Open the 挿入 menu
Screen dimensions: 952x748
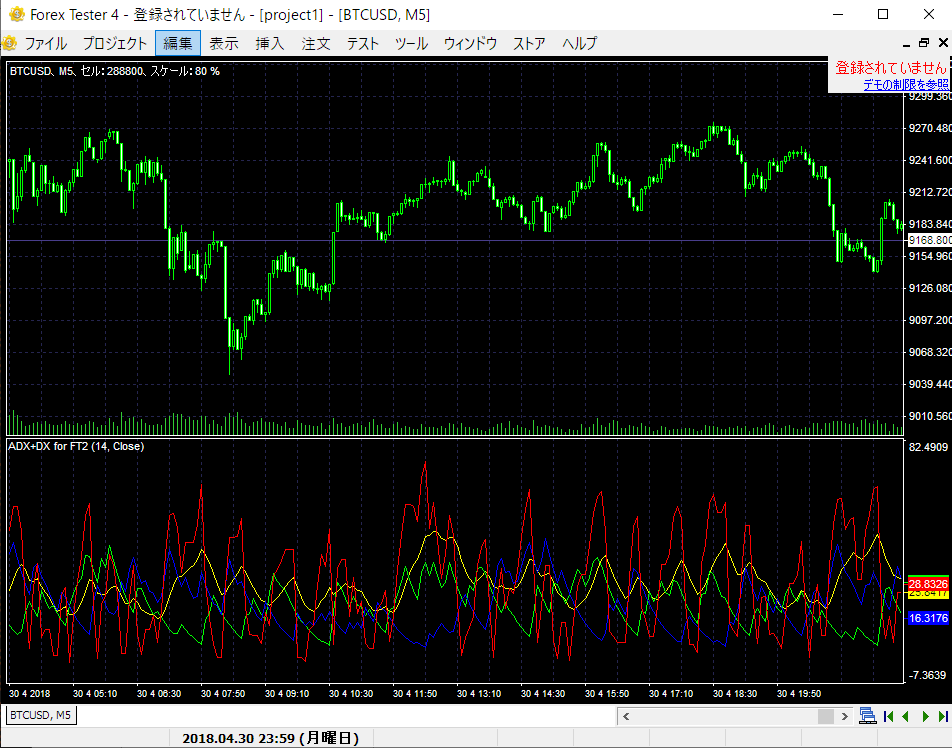(x=270, y=44)
